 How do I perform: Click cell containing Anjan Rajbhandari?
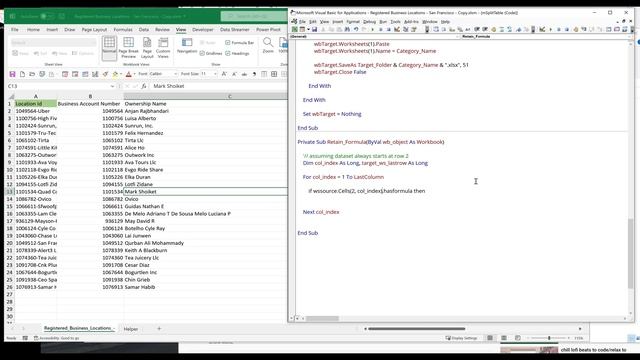[x=206, y=111]
